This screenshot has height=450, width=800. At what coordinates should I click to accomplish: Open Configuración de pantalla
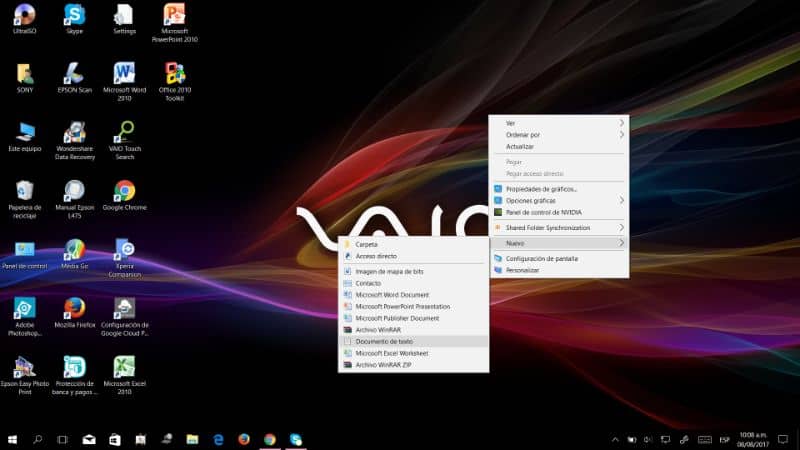pyautogui.click(x=559, y=259)
